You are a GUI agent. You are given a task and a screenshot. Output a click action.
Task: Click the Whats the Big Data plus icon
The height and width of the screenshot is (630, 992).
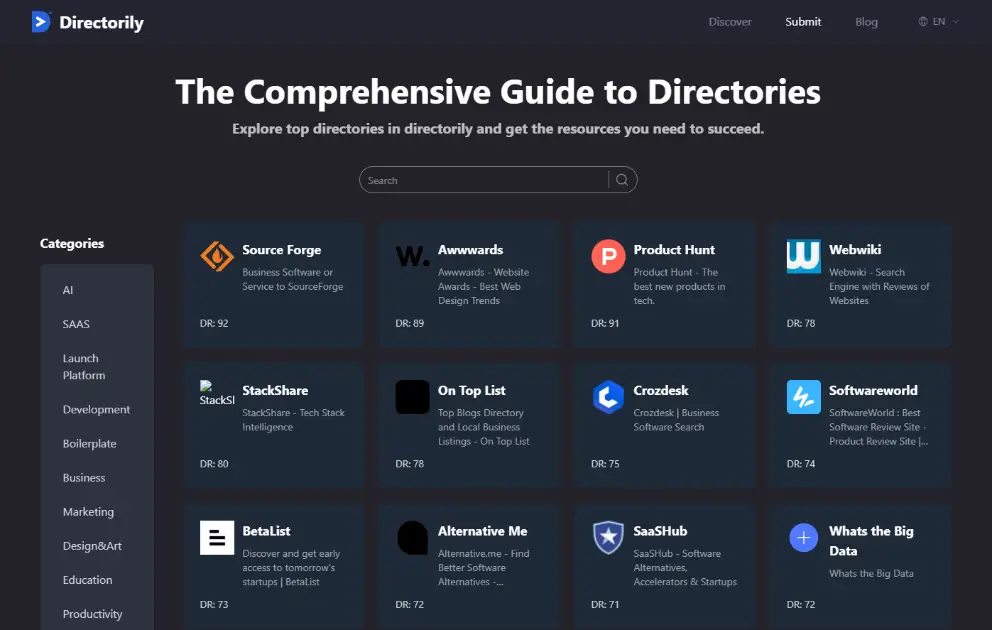coord(804,537)
